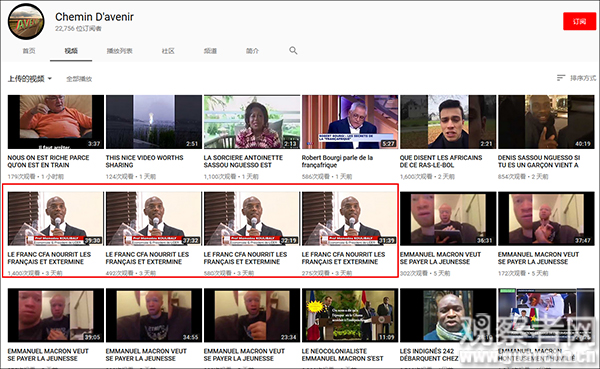600x369 pixels.
Task: Click the red 订阅 subscribe button
Action: 579,21
